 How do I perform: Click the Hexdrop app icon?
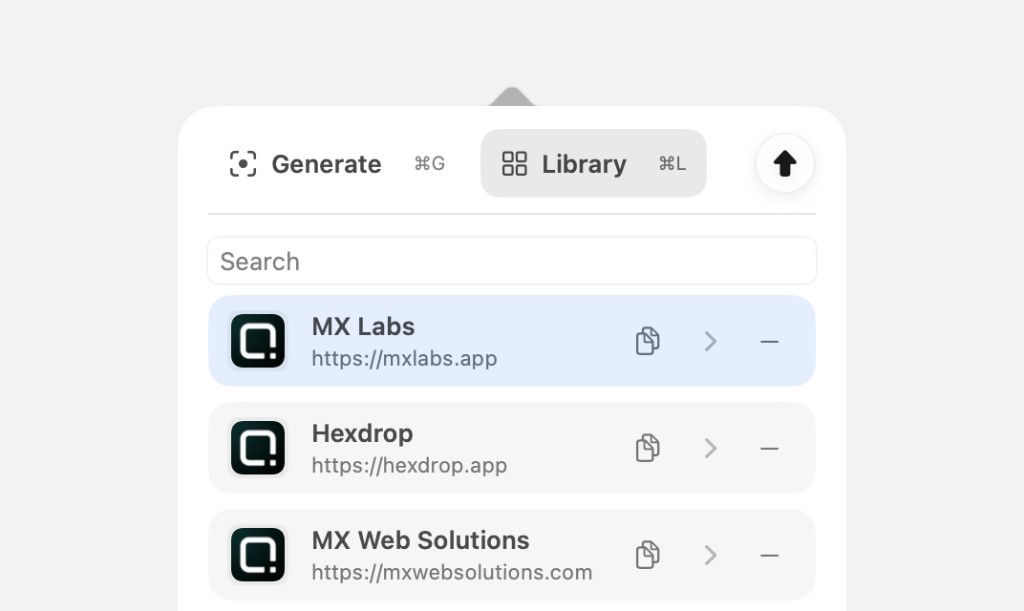point(258,448)
